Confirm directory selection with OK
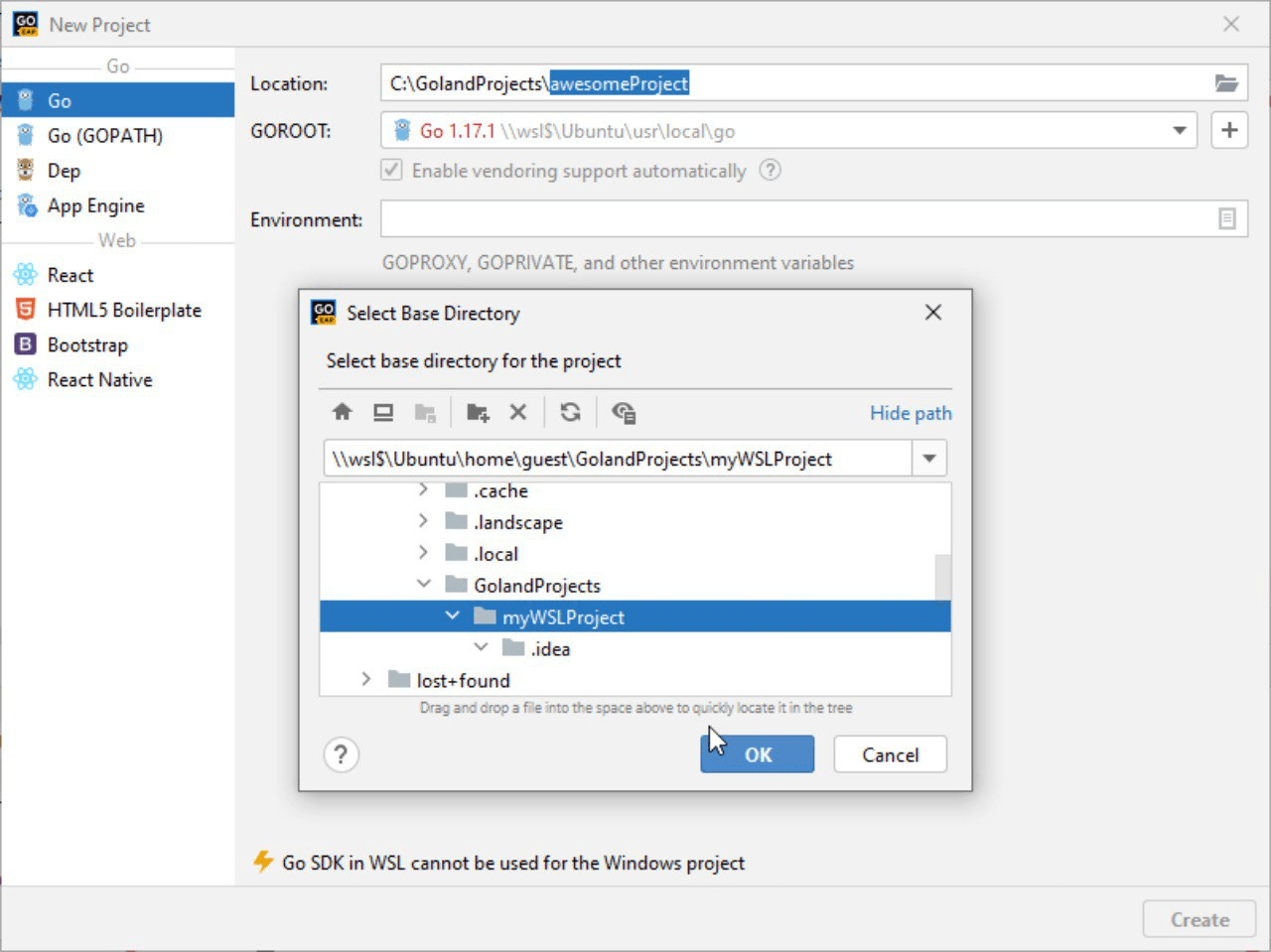Image resolution: width=1271 pixels, height=952 pixels. pos(757,754)
